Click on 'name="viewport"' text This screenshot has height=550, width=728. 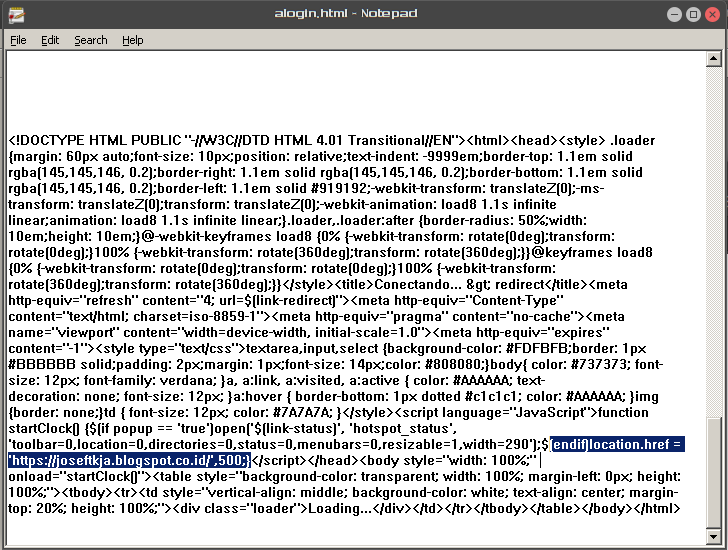[64, 333]
